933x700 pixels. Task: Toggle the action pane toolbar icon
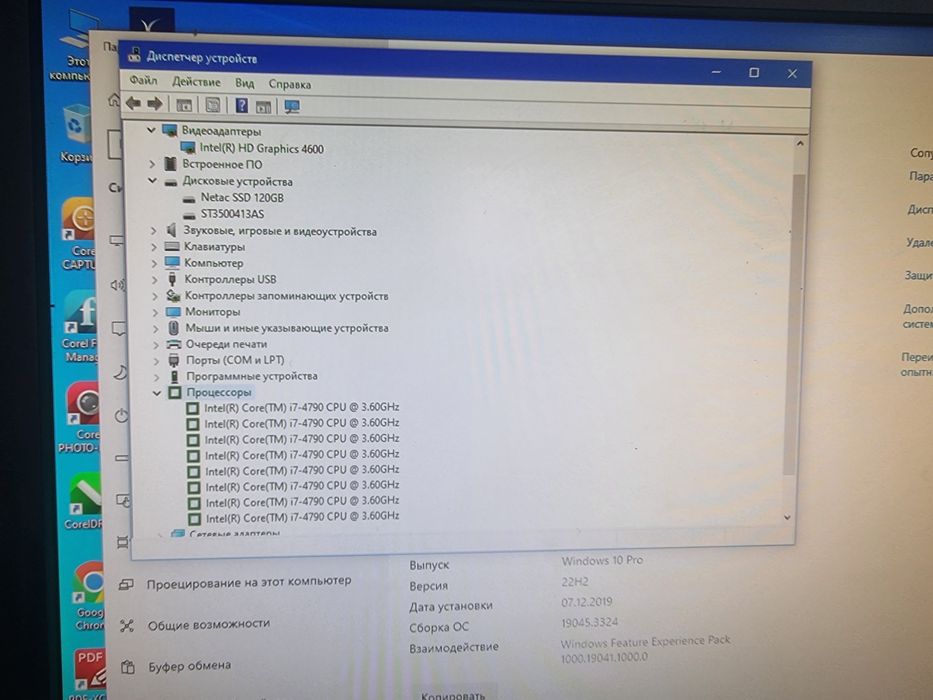263,107
